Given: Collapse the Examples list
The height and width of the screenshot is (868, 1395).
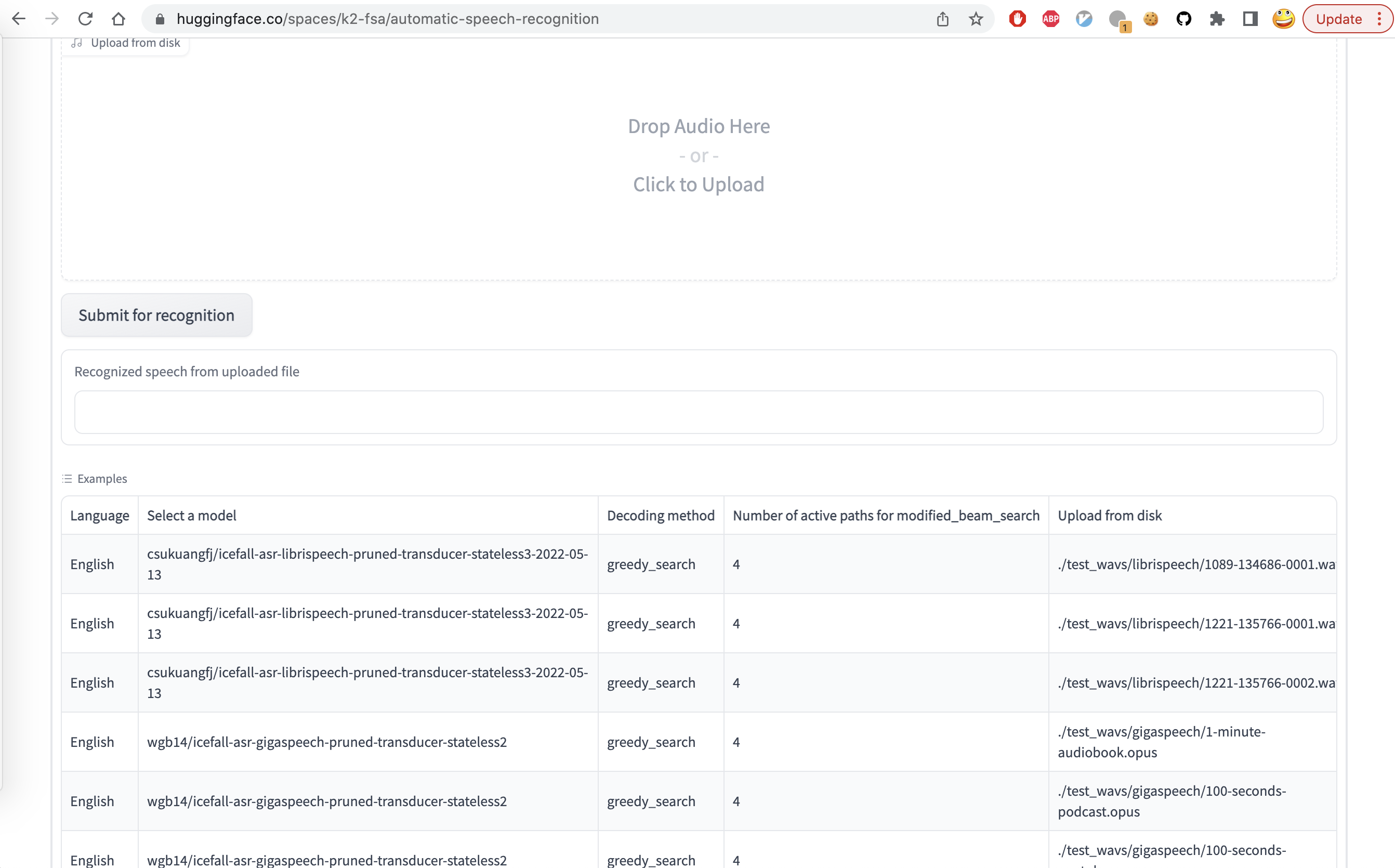Looking at the screenshot, I should (x=95, y=478).
